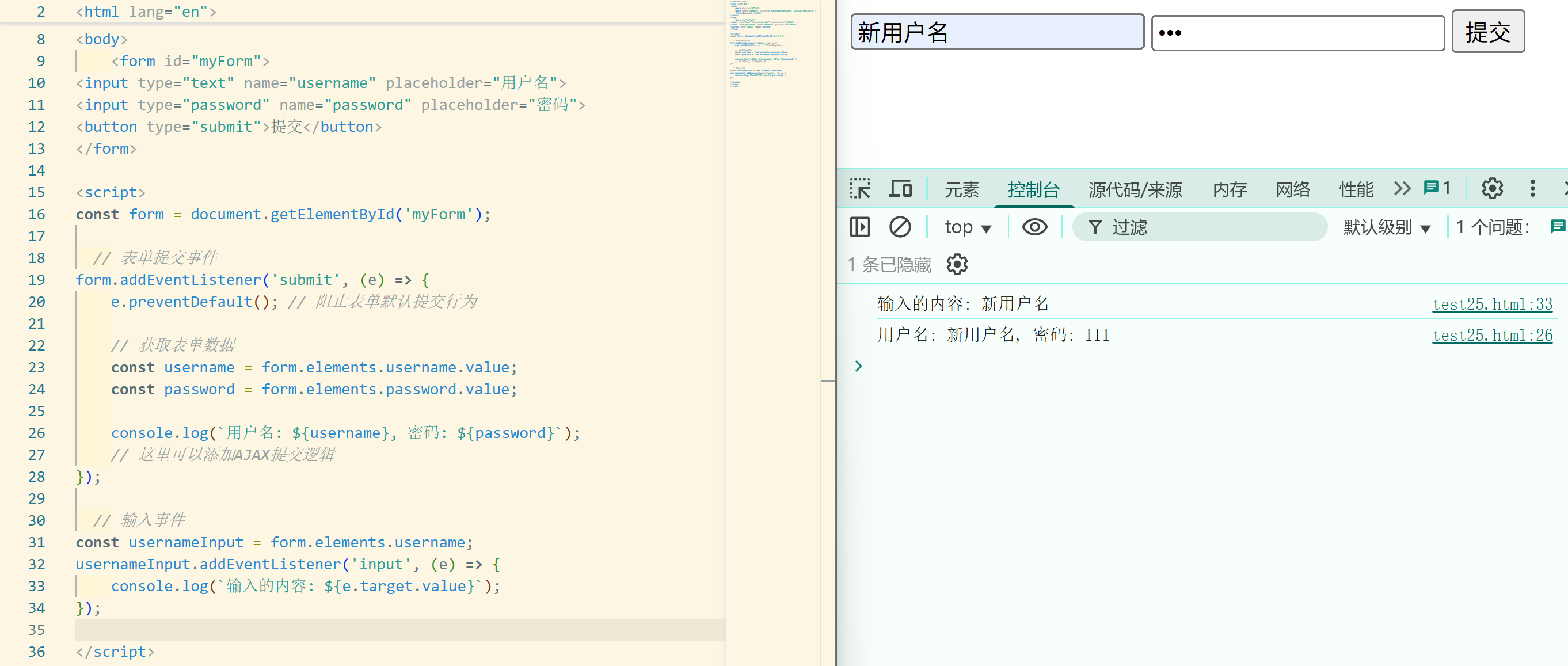Switch to the 内存 tab

pyautogui.click(x=1230, y=190)
